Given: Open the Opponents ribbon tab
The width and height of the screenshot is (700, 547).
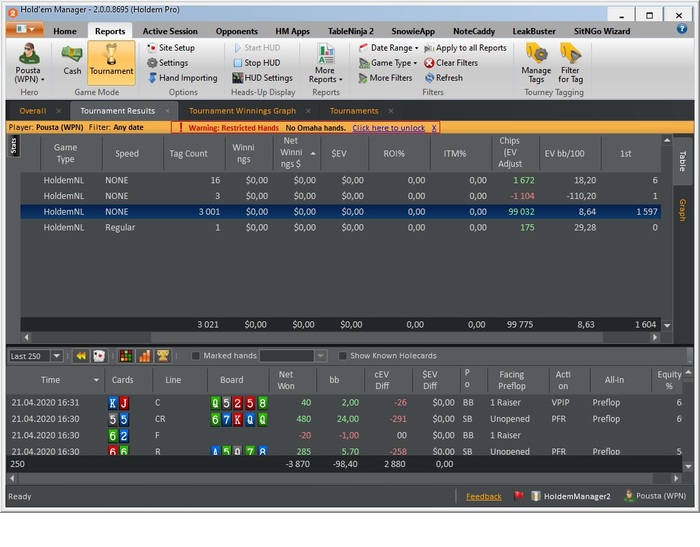Looking at the screenshot, I should coord(237,31).
